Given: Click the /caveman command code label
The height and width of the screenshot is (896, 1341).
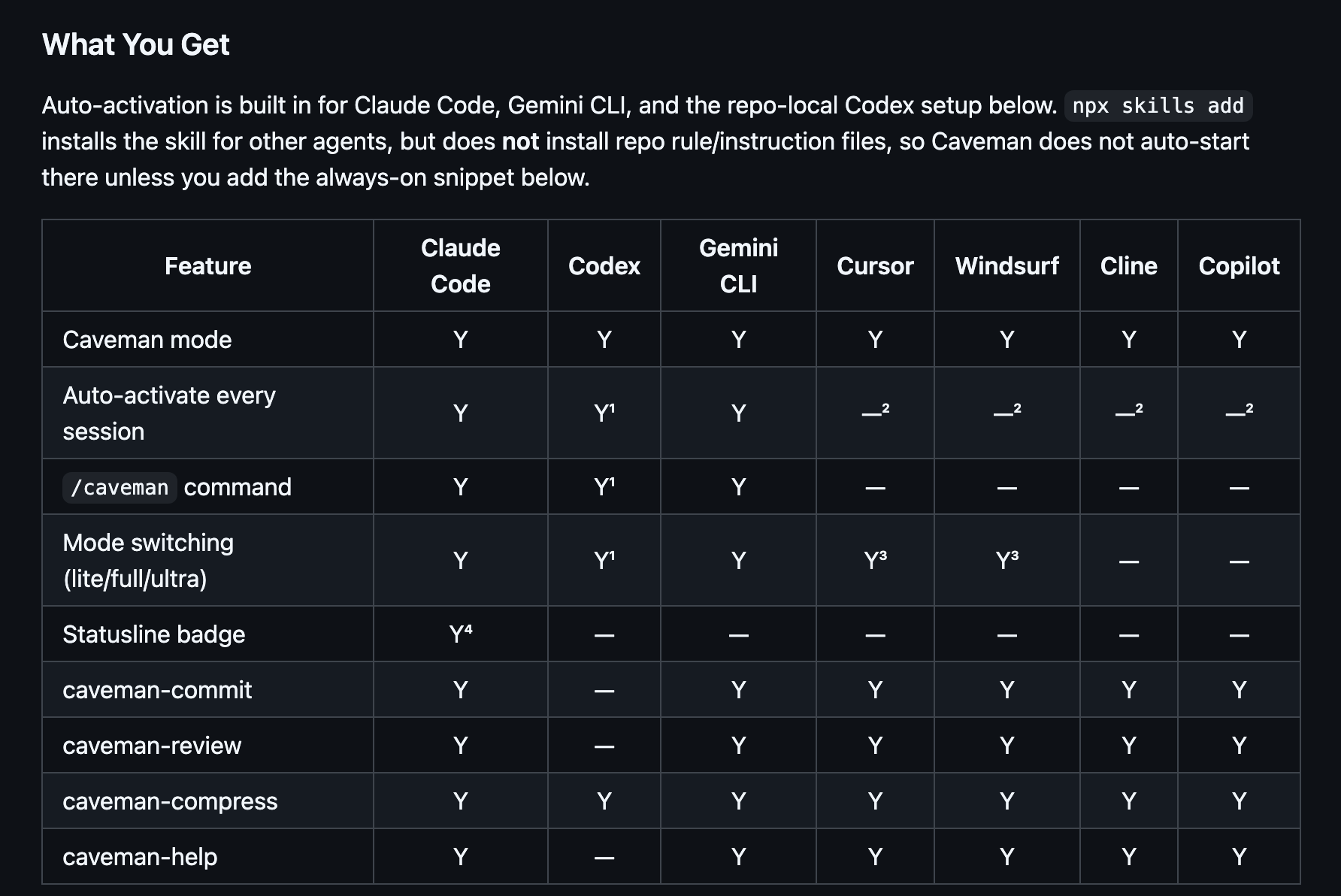Looking at the screenshot, I should [x=120, y=487].
